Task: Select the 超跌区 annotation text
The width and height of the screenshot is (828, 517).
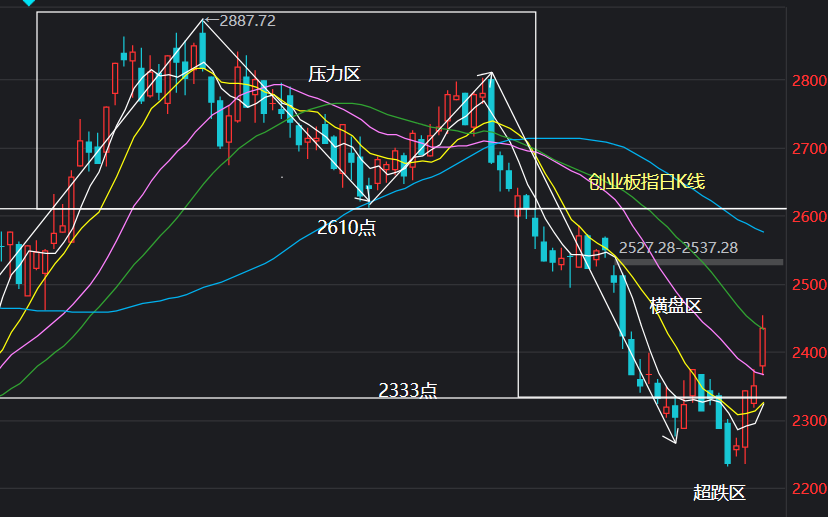Action: pyautogui.click(x=719, y=493)
